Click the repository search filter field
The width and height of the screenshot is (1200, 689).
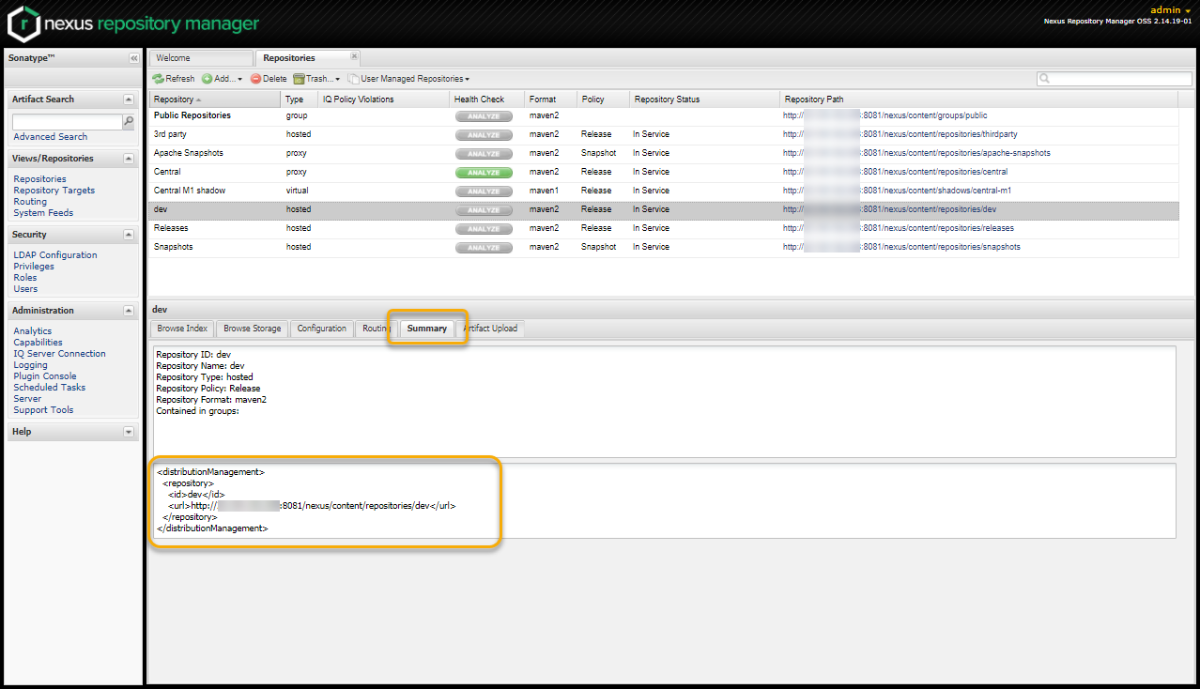click(1113, 78)
